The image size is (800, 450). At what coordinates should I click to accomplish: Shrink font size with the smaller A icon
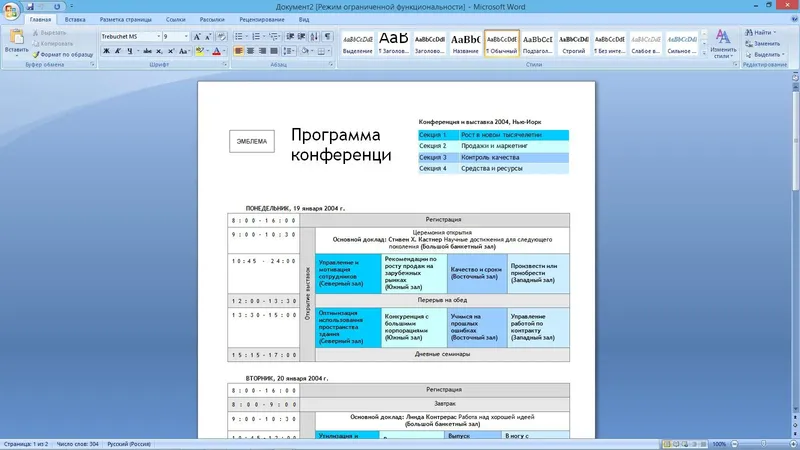coord(208,37)
